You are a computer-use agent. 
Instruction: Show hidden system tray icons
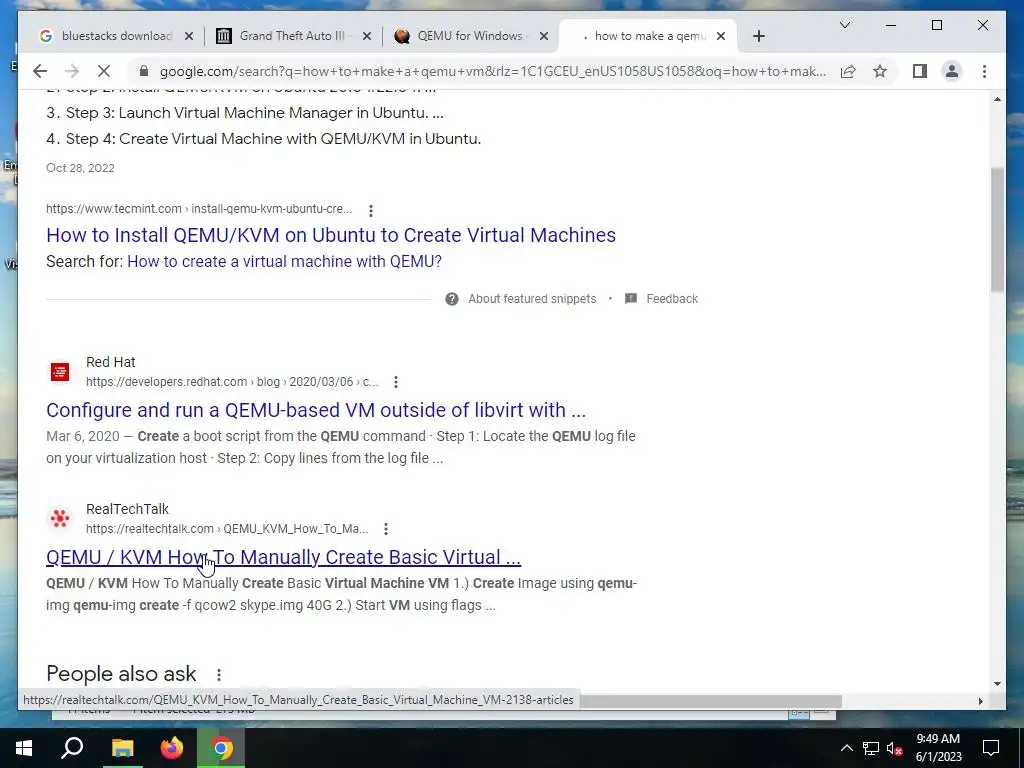[846, 748]
